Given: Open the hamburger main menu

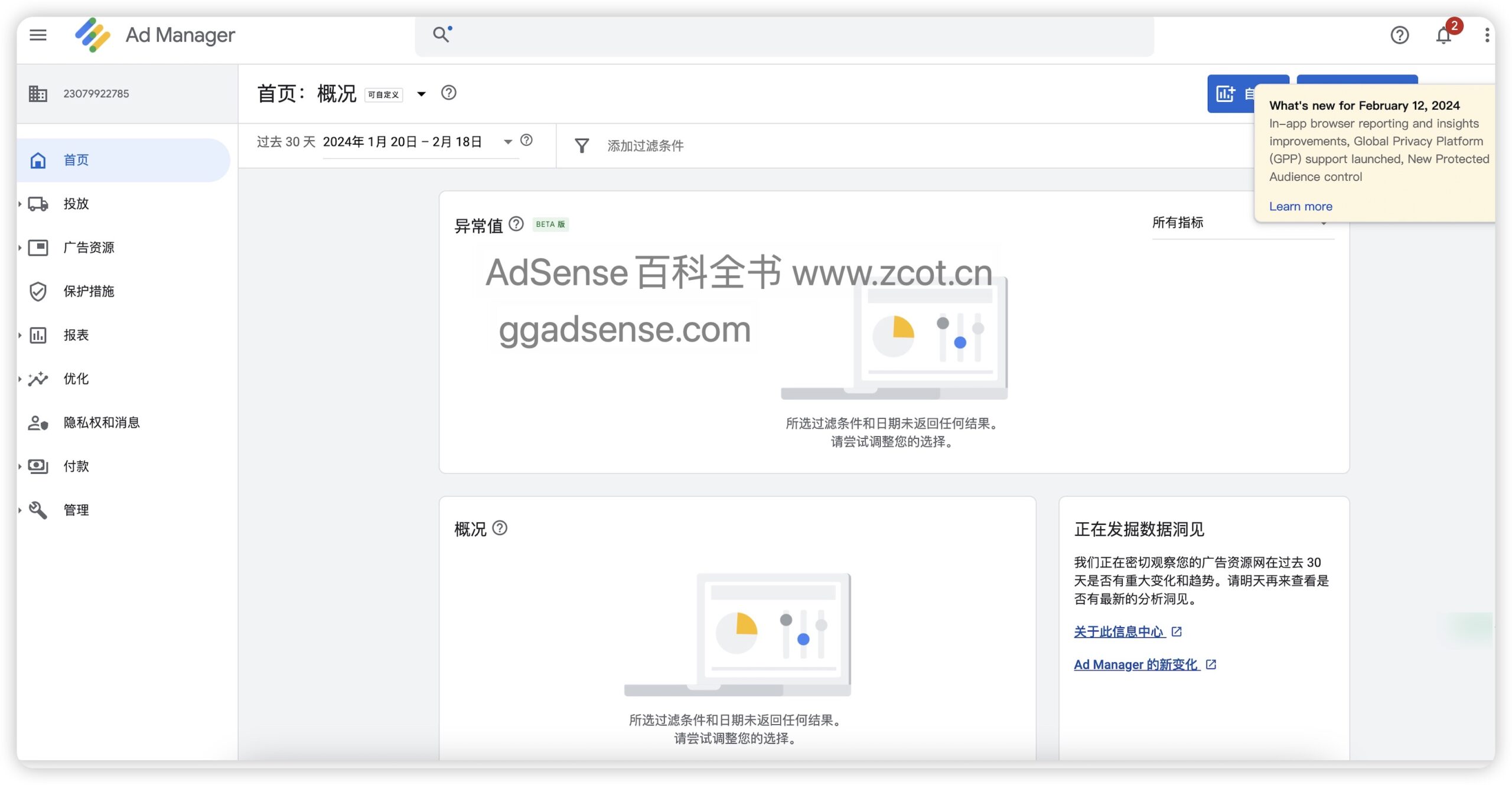Looking at the screenshot, I should click(38, 35).
